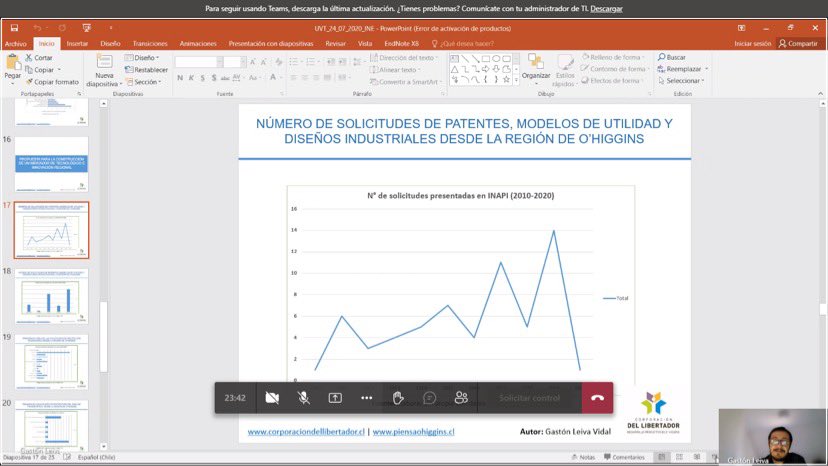This screenshot has width=828, height=466.
Task: Open www.corporaciondellibertador.cl link
Action: 306,432
